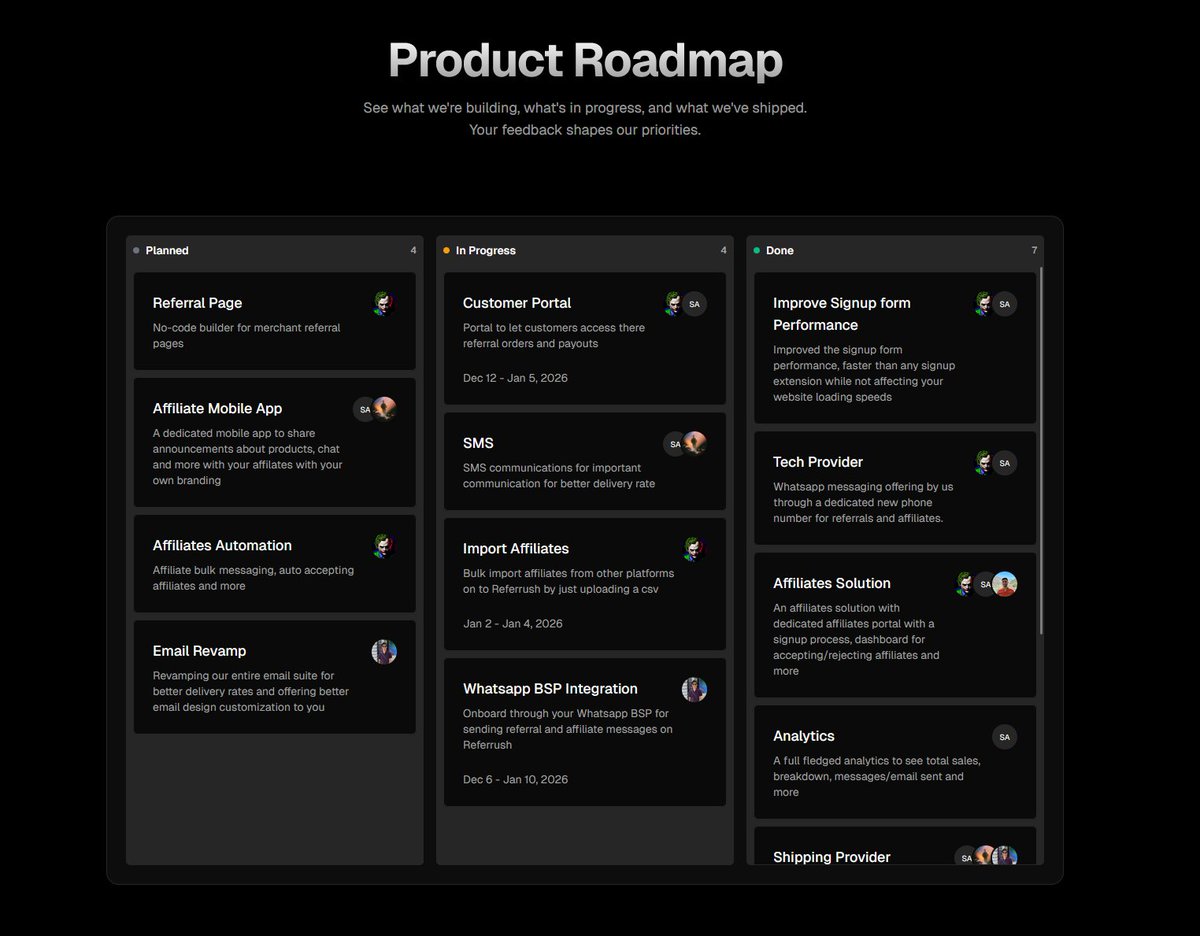The image size is (1200, 936).
Task: Click 'Whatsapp messaging offering by us' description
Action: 863,502
